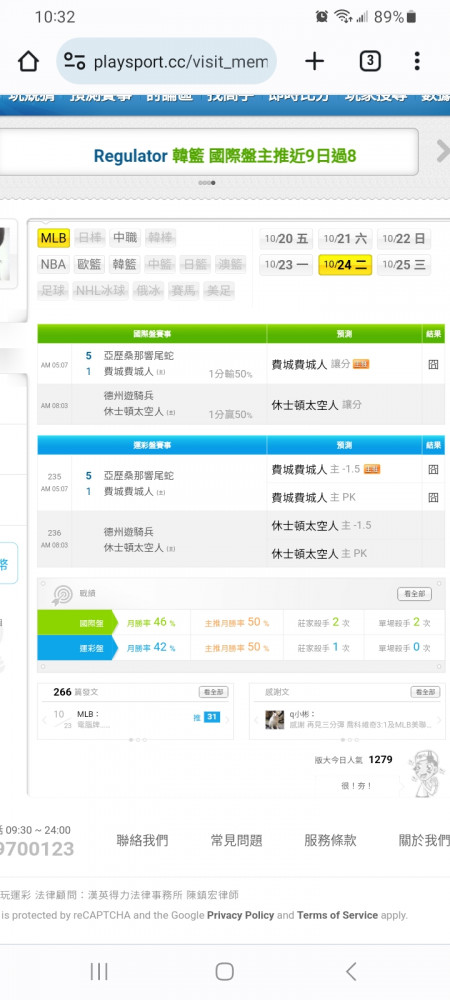
Task: Select the NBA league tab
Action: click(x=54, y=264)
